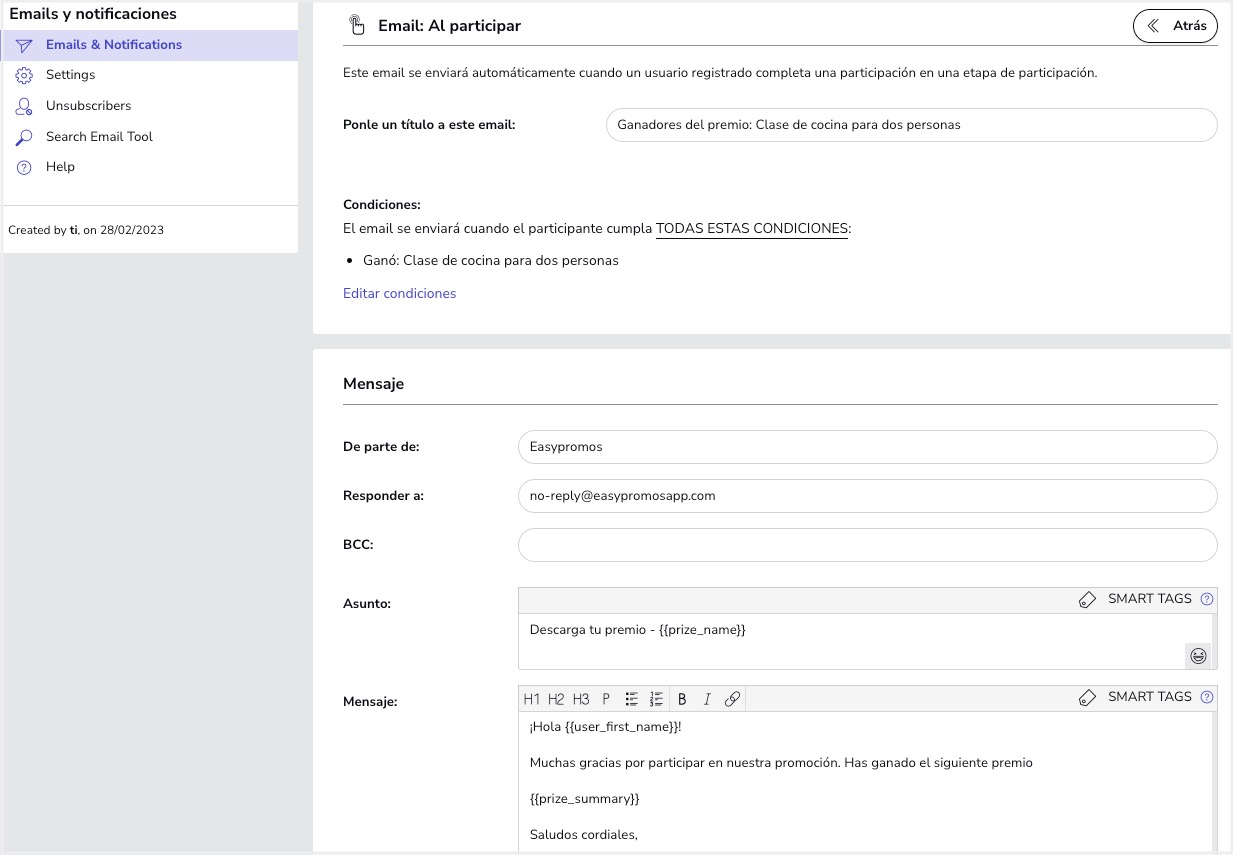
Task: Open Search Email Tool from sidebar
Action: coord(99,137)
